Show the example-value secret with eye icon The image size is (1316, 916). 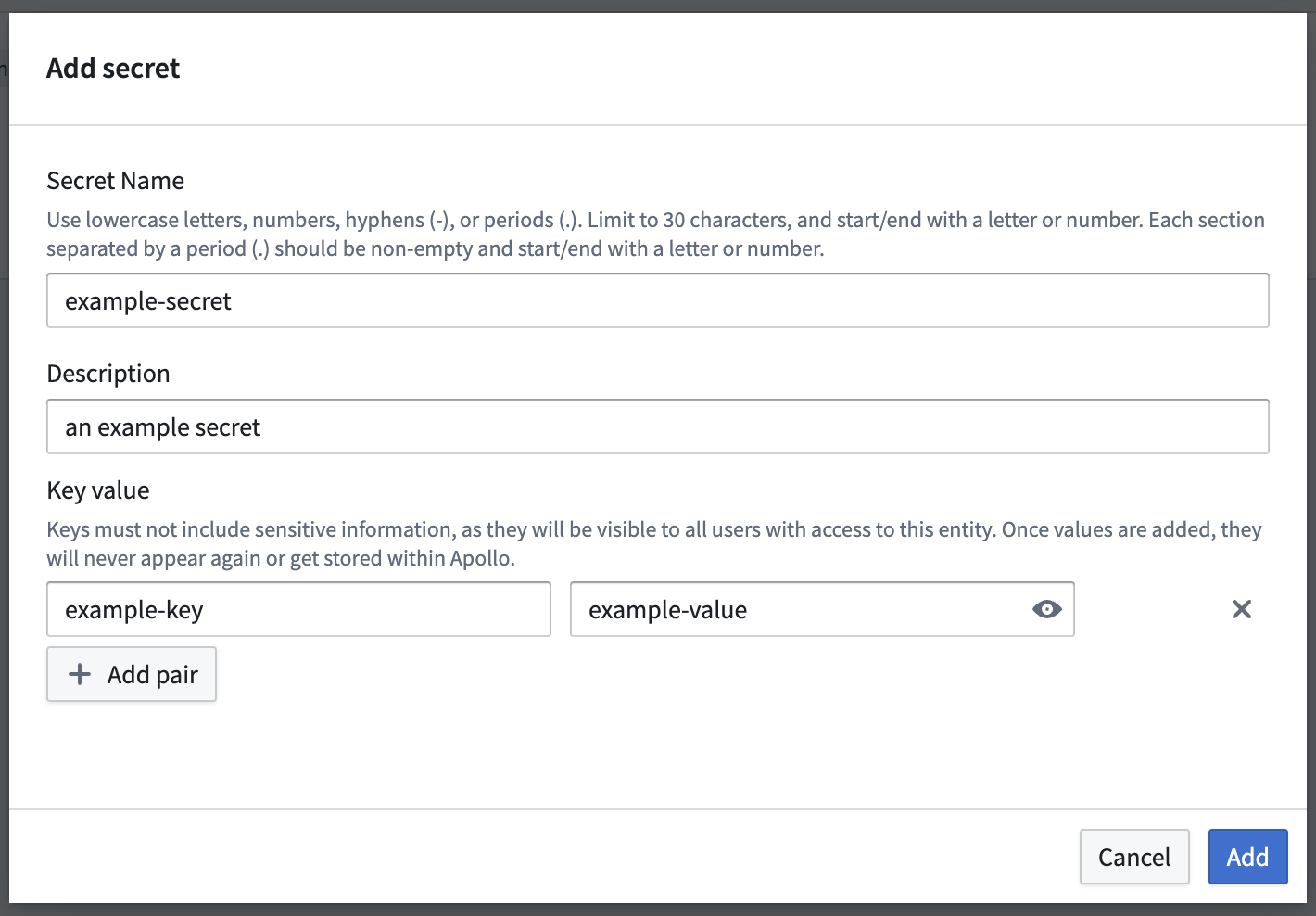click(1046, 609)
